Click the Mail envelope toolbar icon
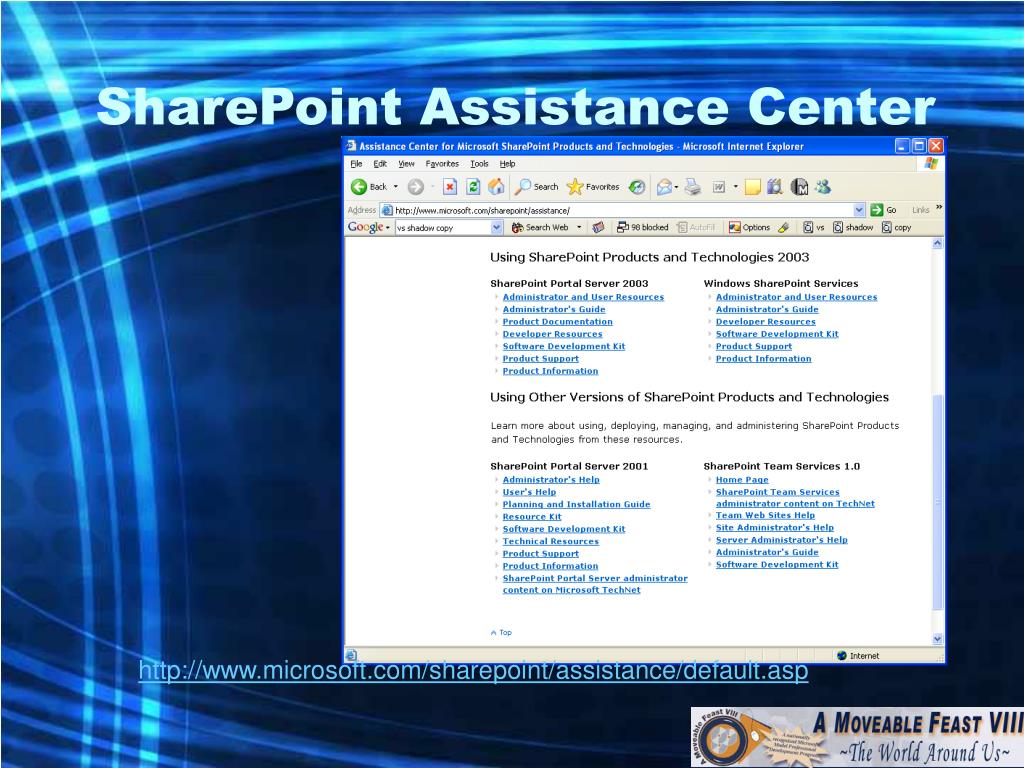Screen dimensions: 1024x768 [664, 187]
